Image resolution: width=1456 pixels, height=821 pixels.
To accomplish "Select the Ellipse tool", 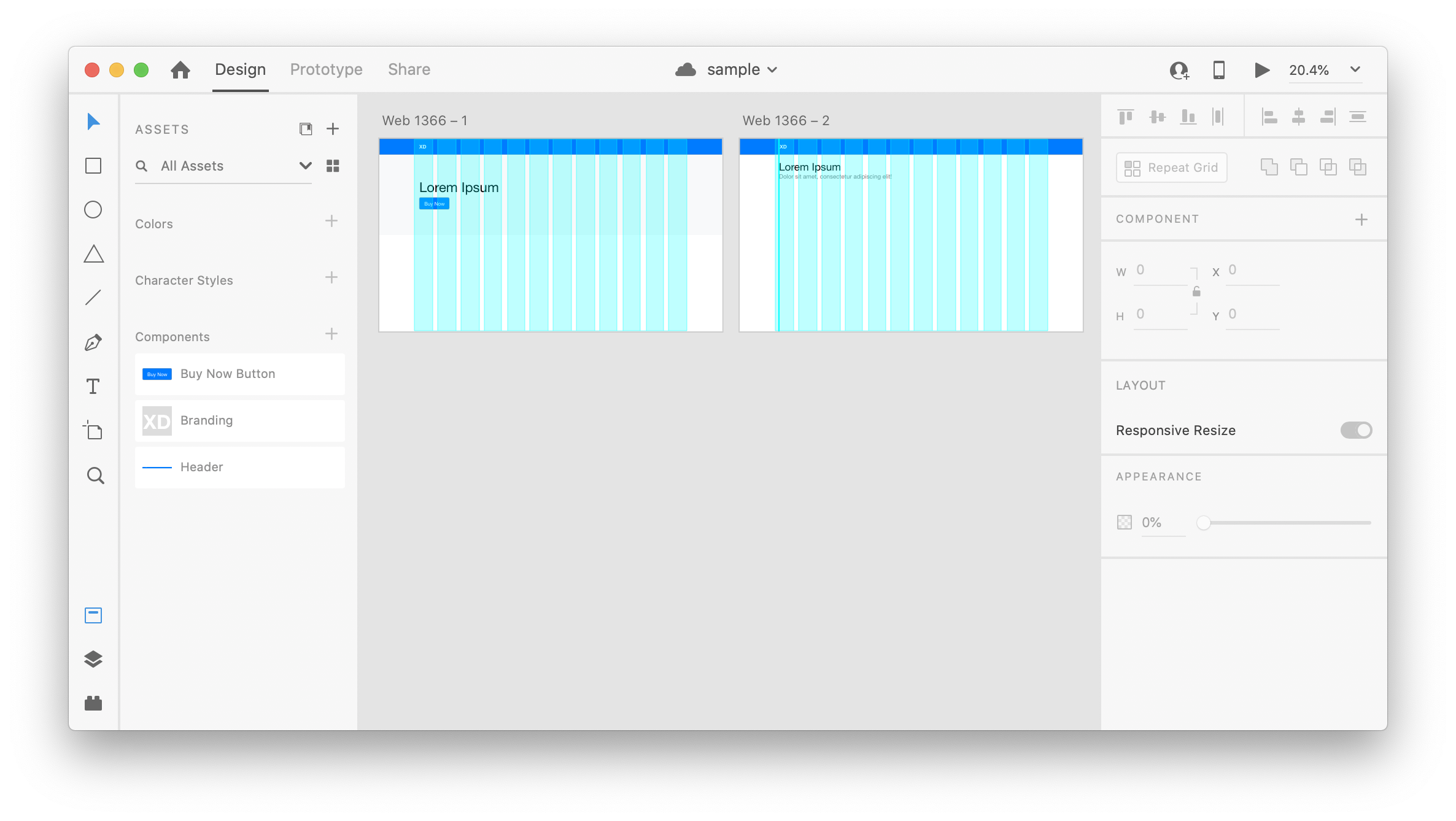I will click(x=93, y=210).
